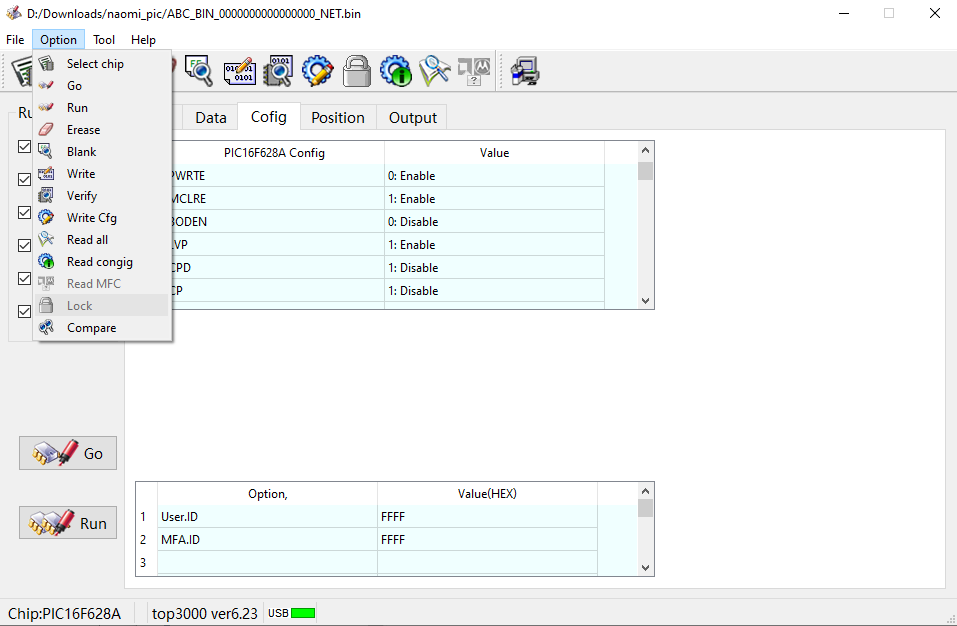The image size is (957, 626).
Task: Click the "Value" column header in the config table
Action: [x=494, y=153]
